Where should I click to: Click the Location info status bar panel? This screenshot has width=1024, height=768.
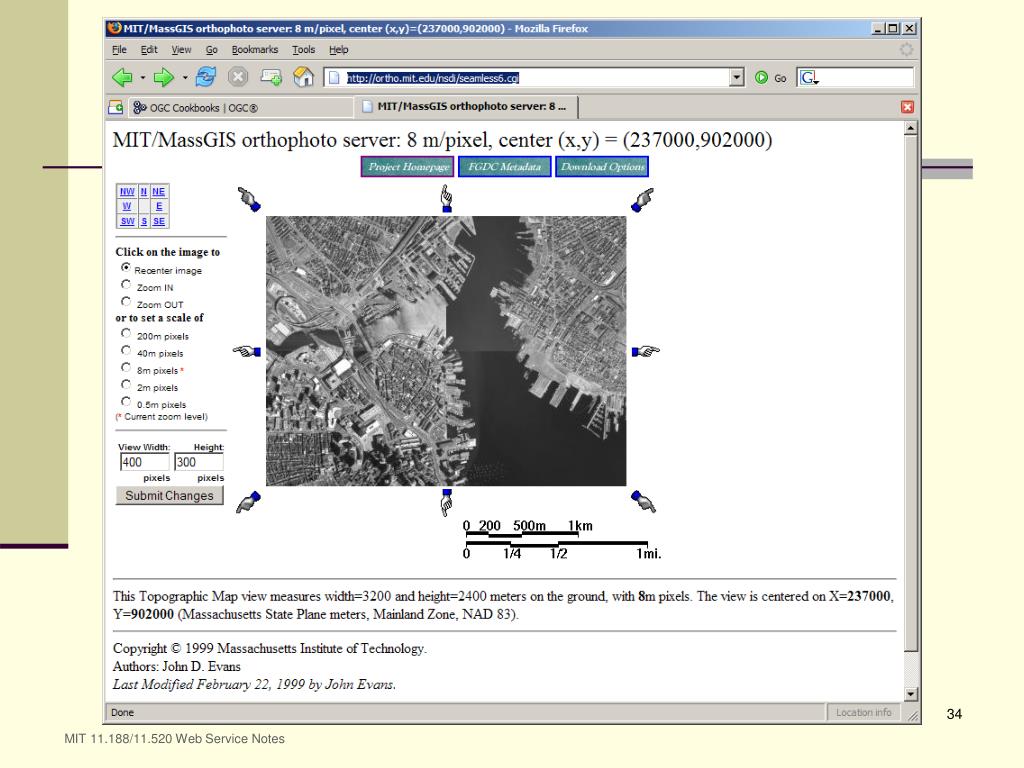pos(863,712)
